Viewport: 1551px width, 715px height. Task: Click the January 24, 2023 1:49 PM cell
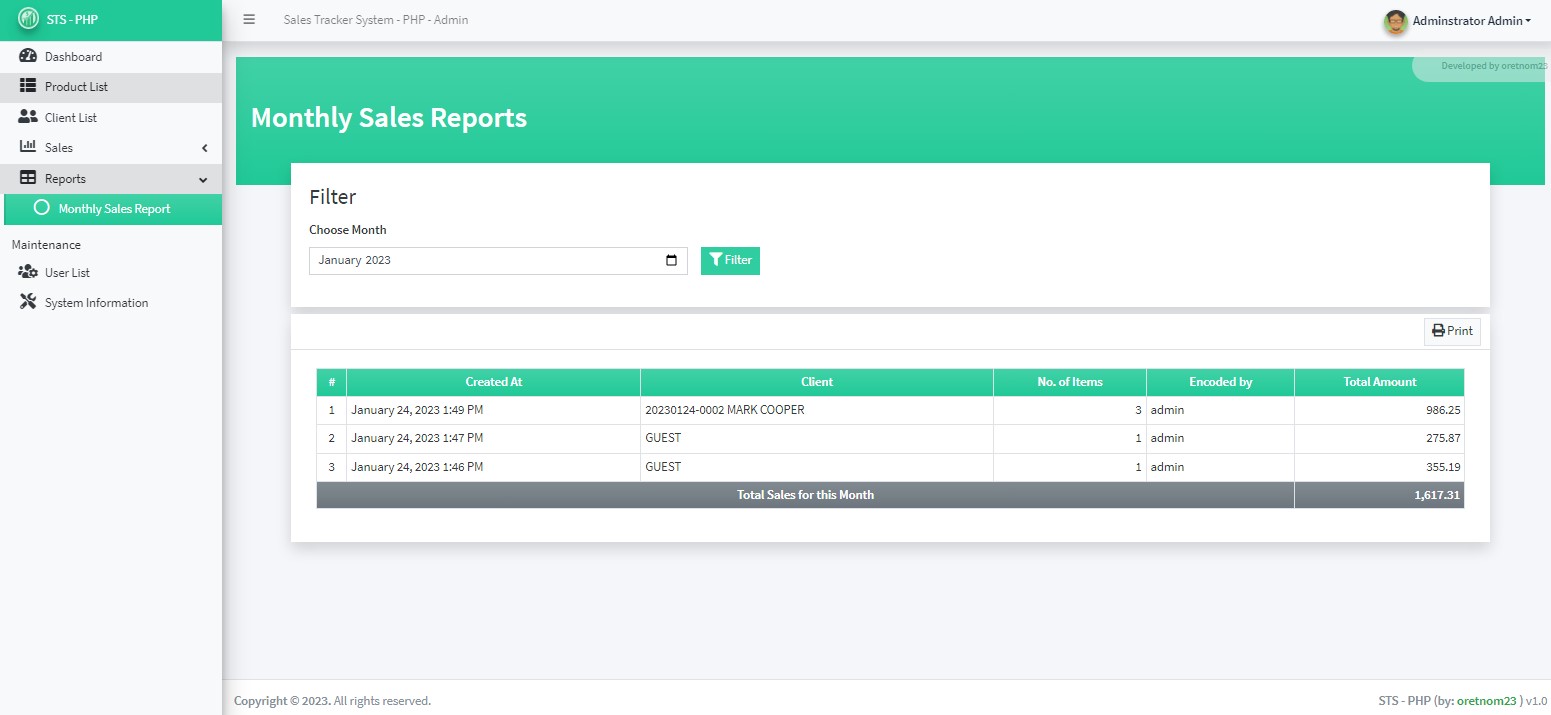tap(494, 410)
